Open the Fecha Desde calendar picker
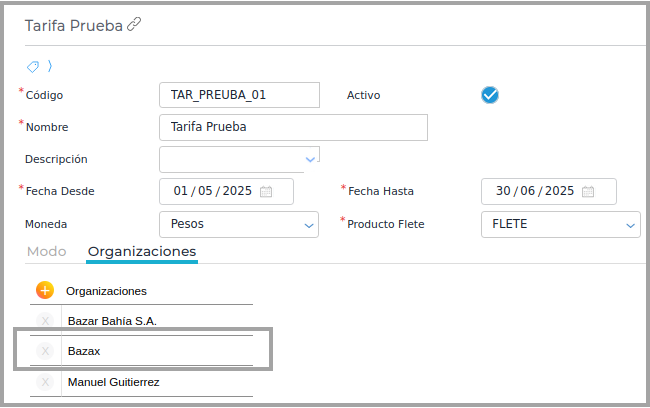Viewport: 650px width, 408px height. tap(266, 191)
